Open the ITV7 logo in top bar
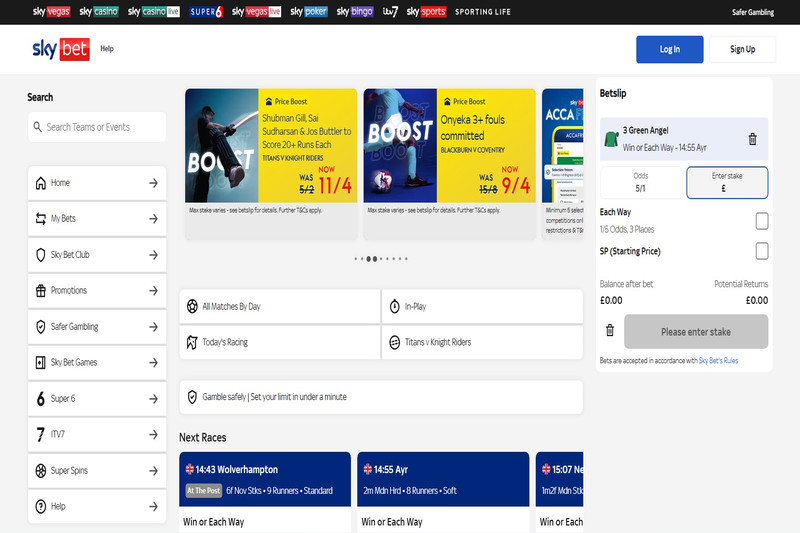Screen dimensions: 800x533 click(390, 11)
